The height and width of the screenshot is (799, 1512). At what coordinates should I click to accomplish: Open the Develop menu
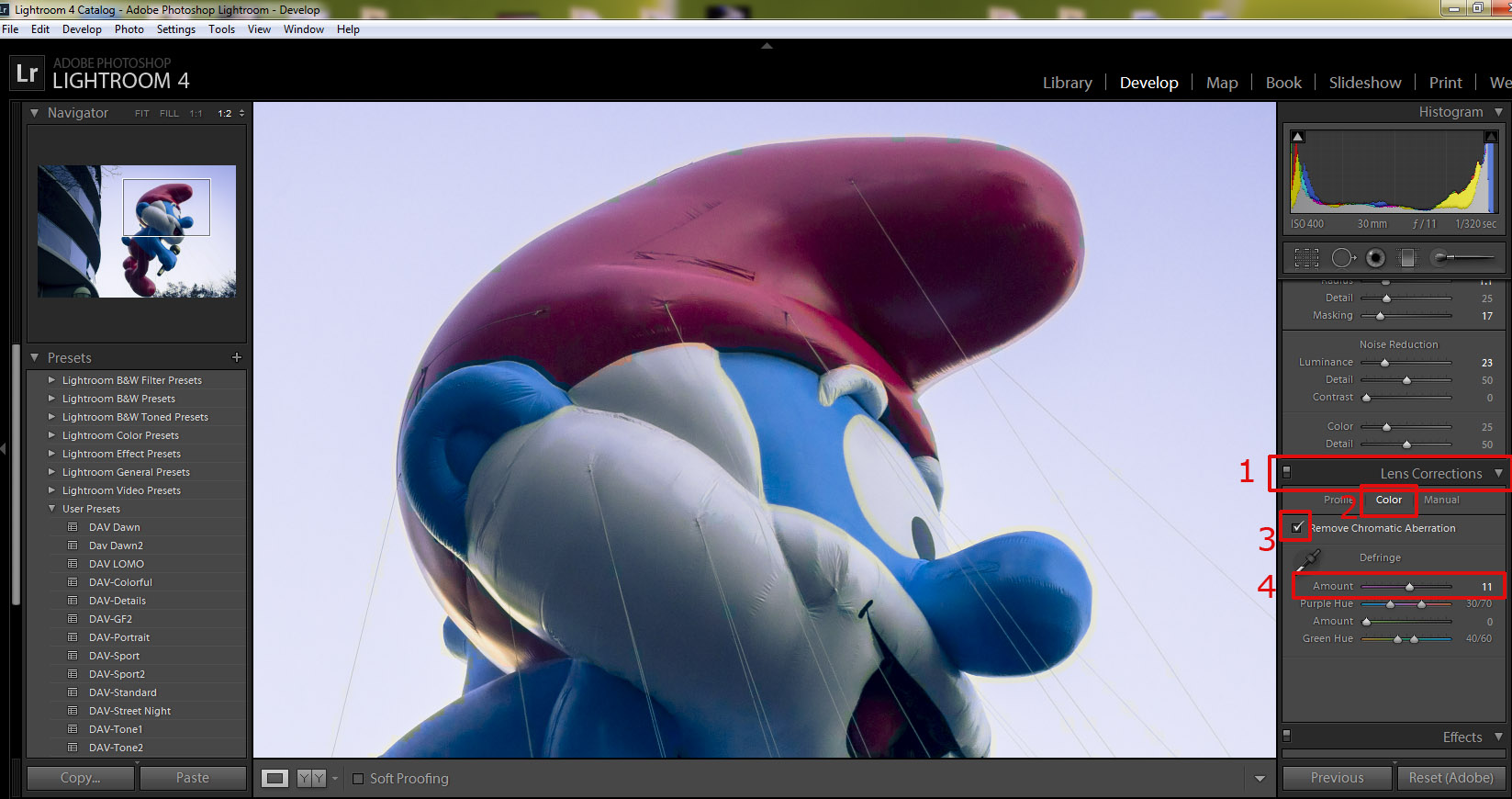coord(82,29)
